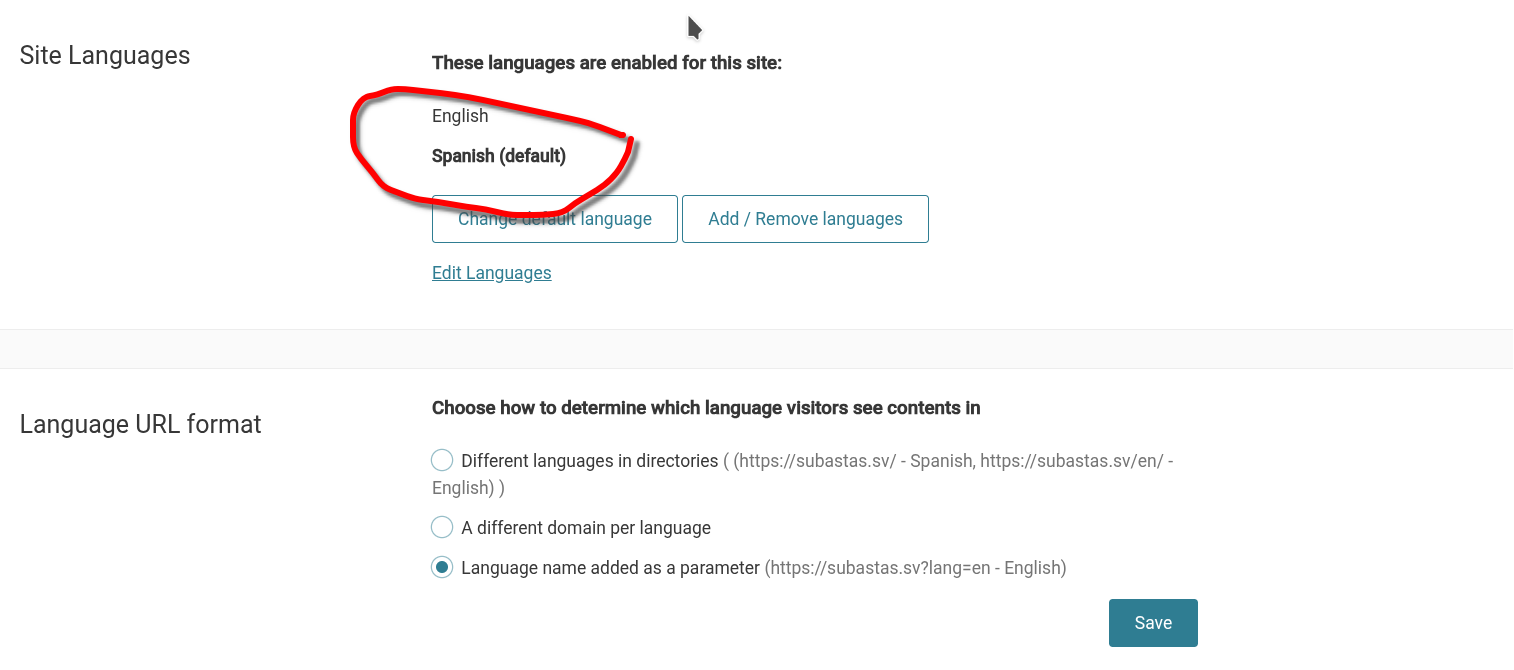The height and width of the screenshot is (670, 1514).
Task: Click the gray divider band between the sections
Action: click(x=757, y=349)
